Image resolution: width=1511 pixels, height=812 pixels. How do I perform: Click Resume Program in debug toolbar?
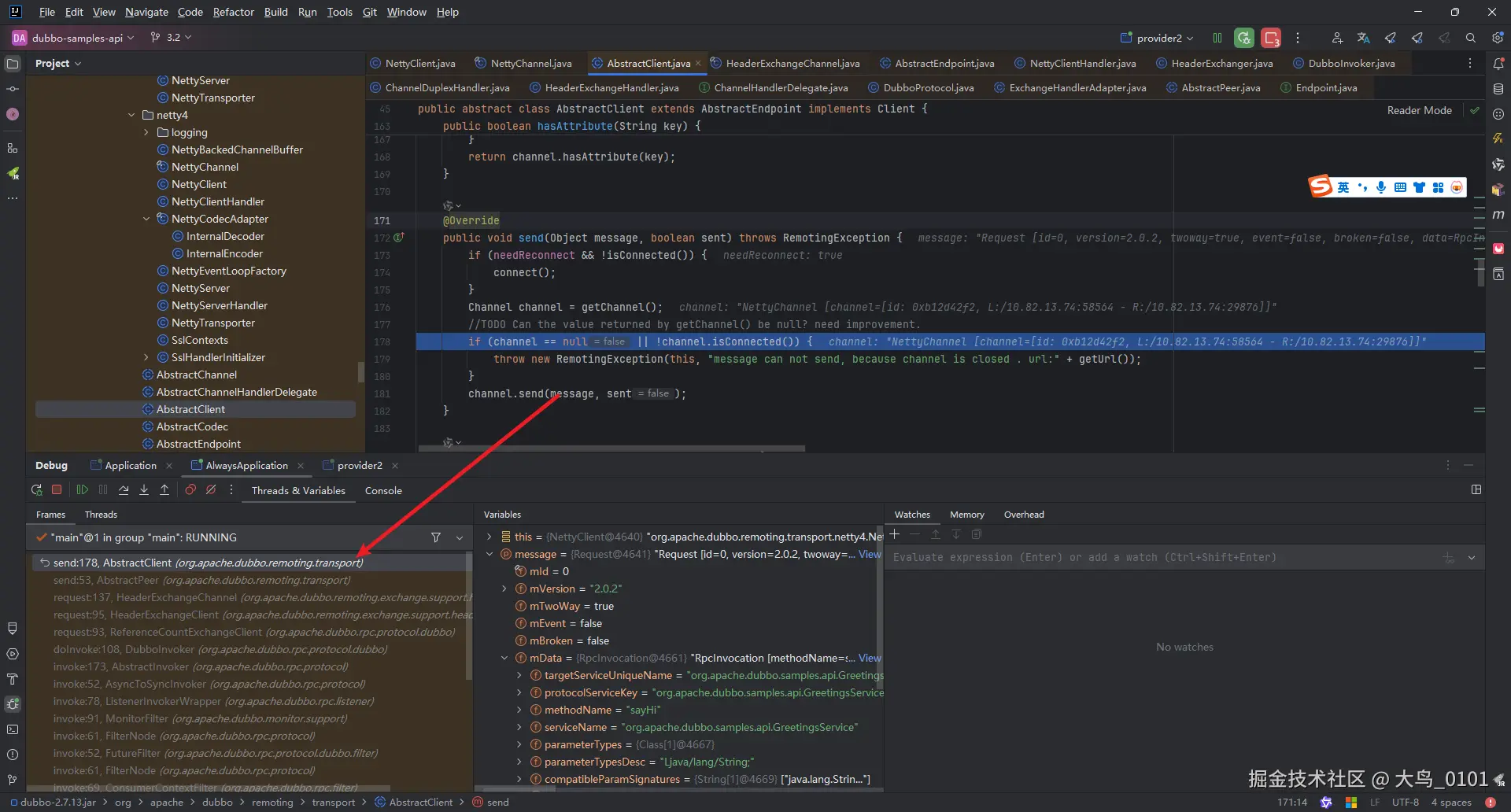82,489
